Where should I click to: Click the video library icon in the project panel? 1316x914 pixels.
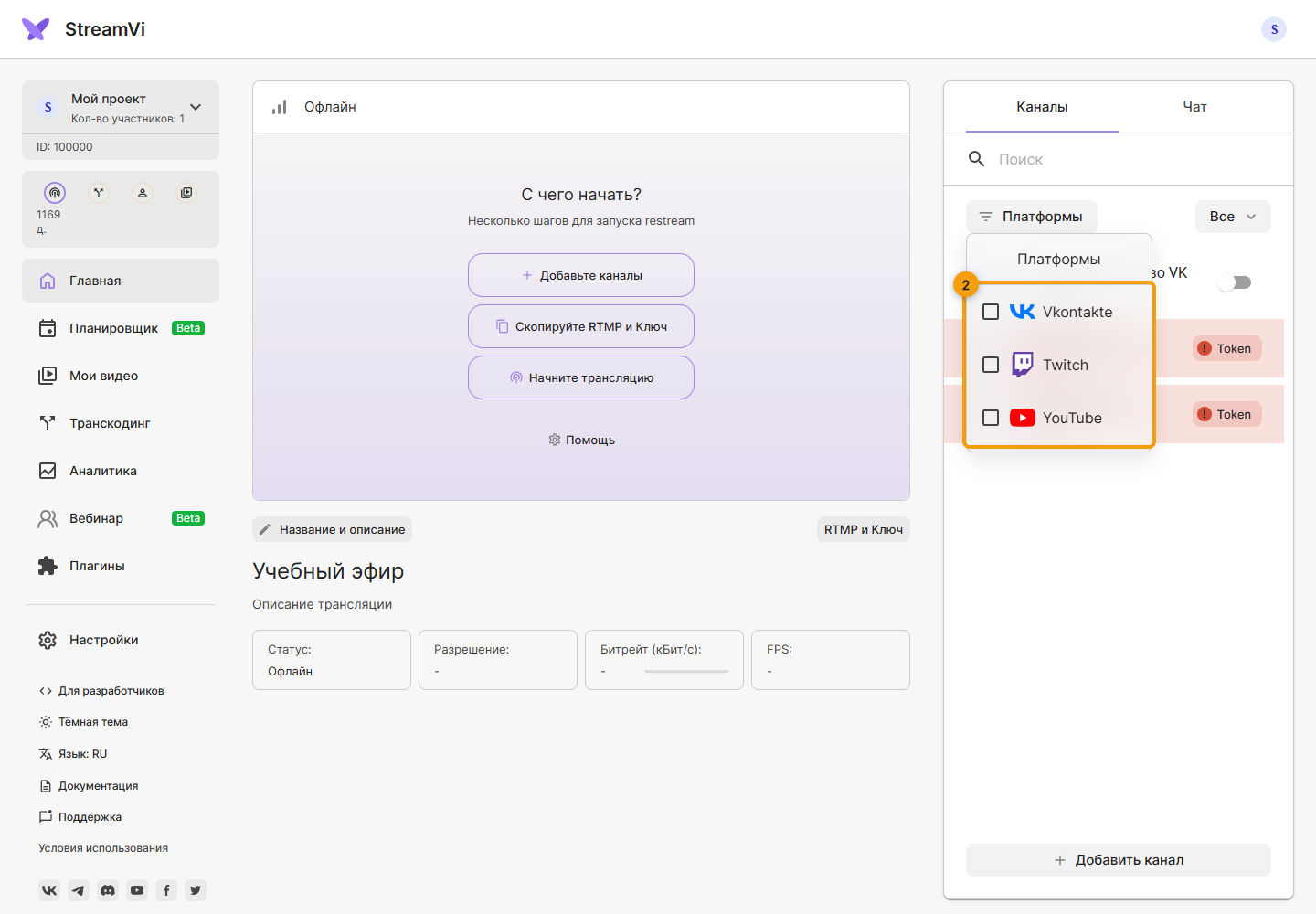(x=186, y=193)
